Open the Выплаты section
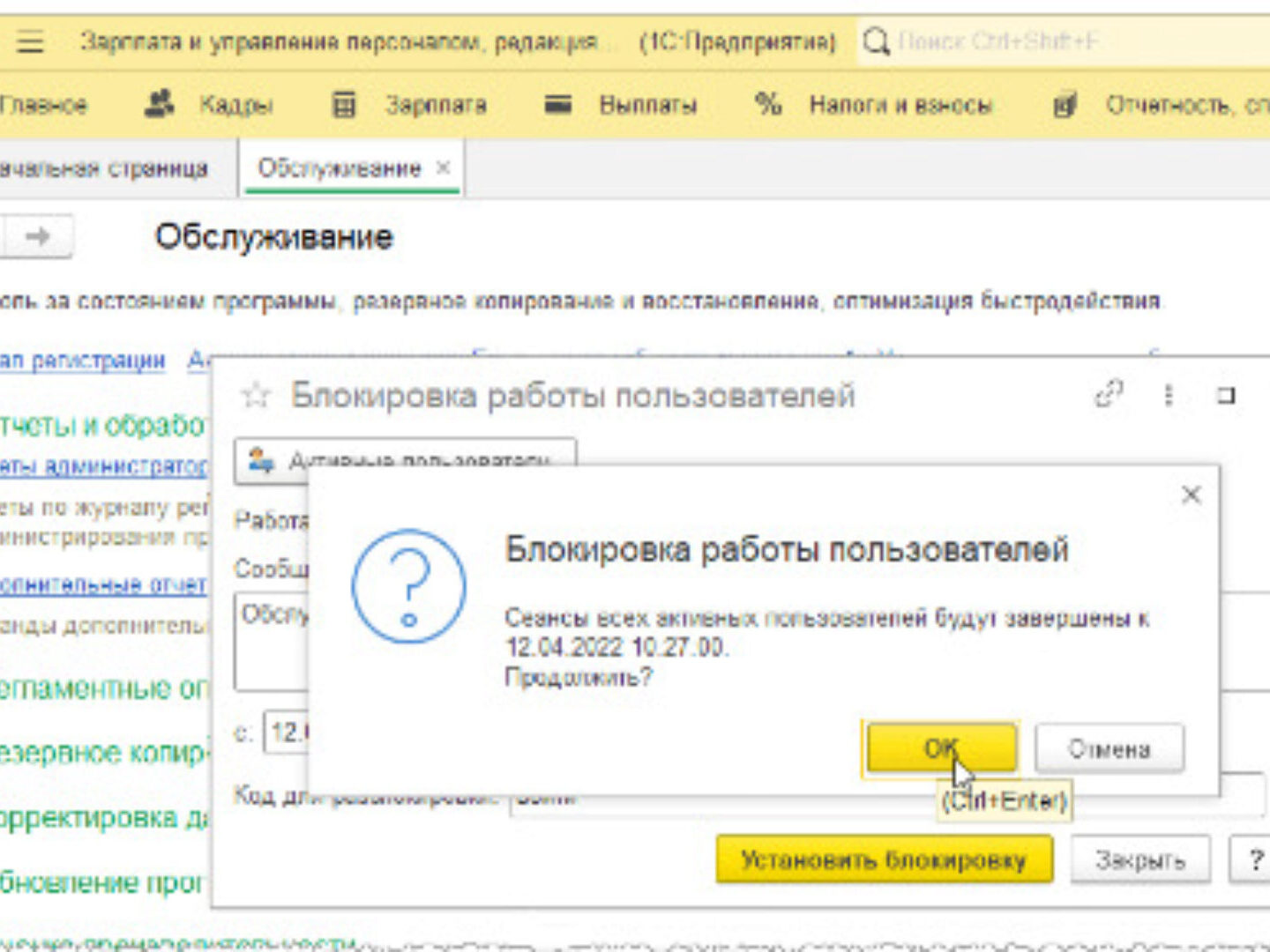 (x=621, y=106)
